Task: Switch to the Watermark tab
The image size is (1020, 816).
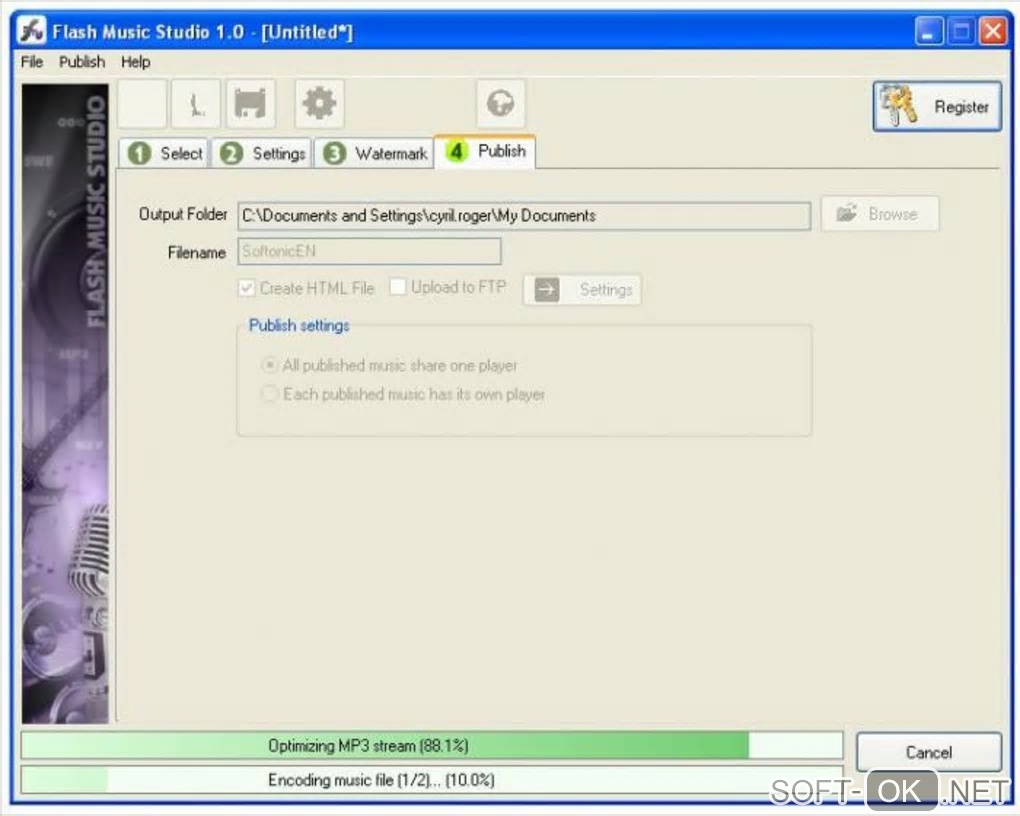Action: pyautogui.click(x=374, y=154)
